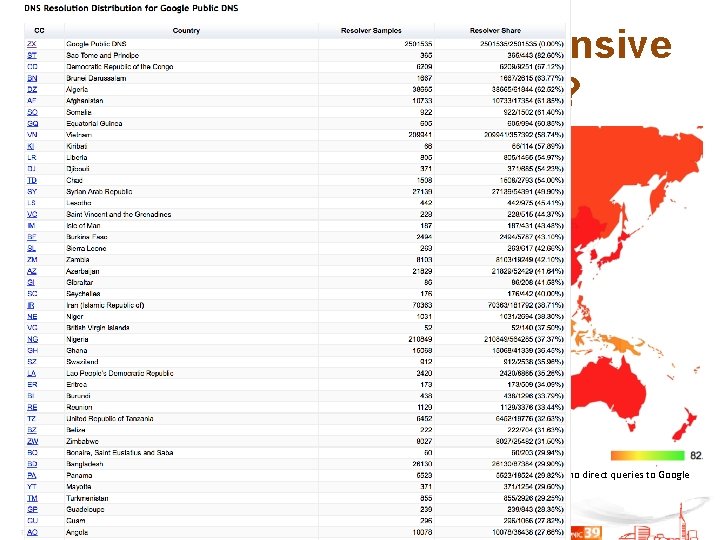Open the LA link for Lao People's Democratic Republic

pos(32,373)
